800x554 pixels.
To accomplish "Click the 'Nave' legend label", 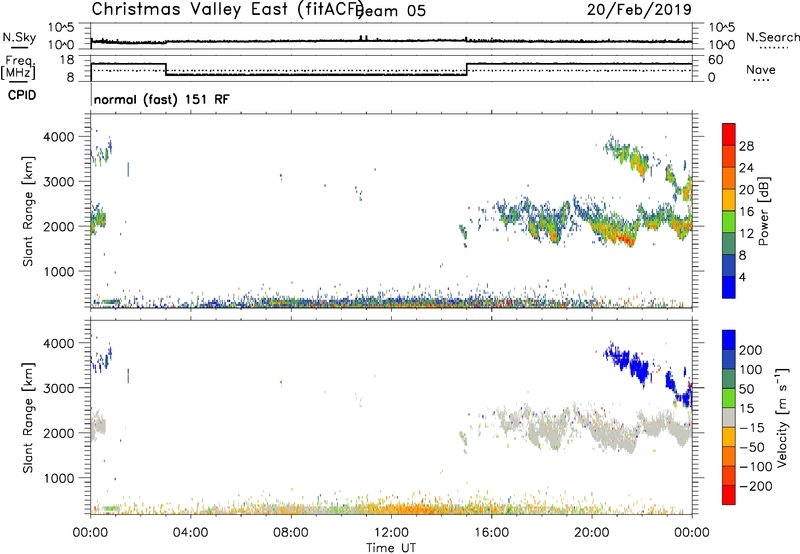I will click(x=761, y=69).
